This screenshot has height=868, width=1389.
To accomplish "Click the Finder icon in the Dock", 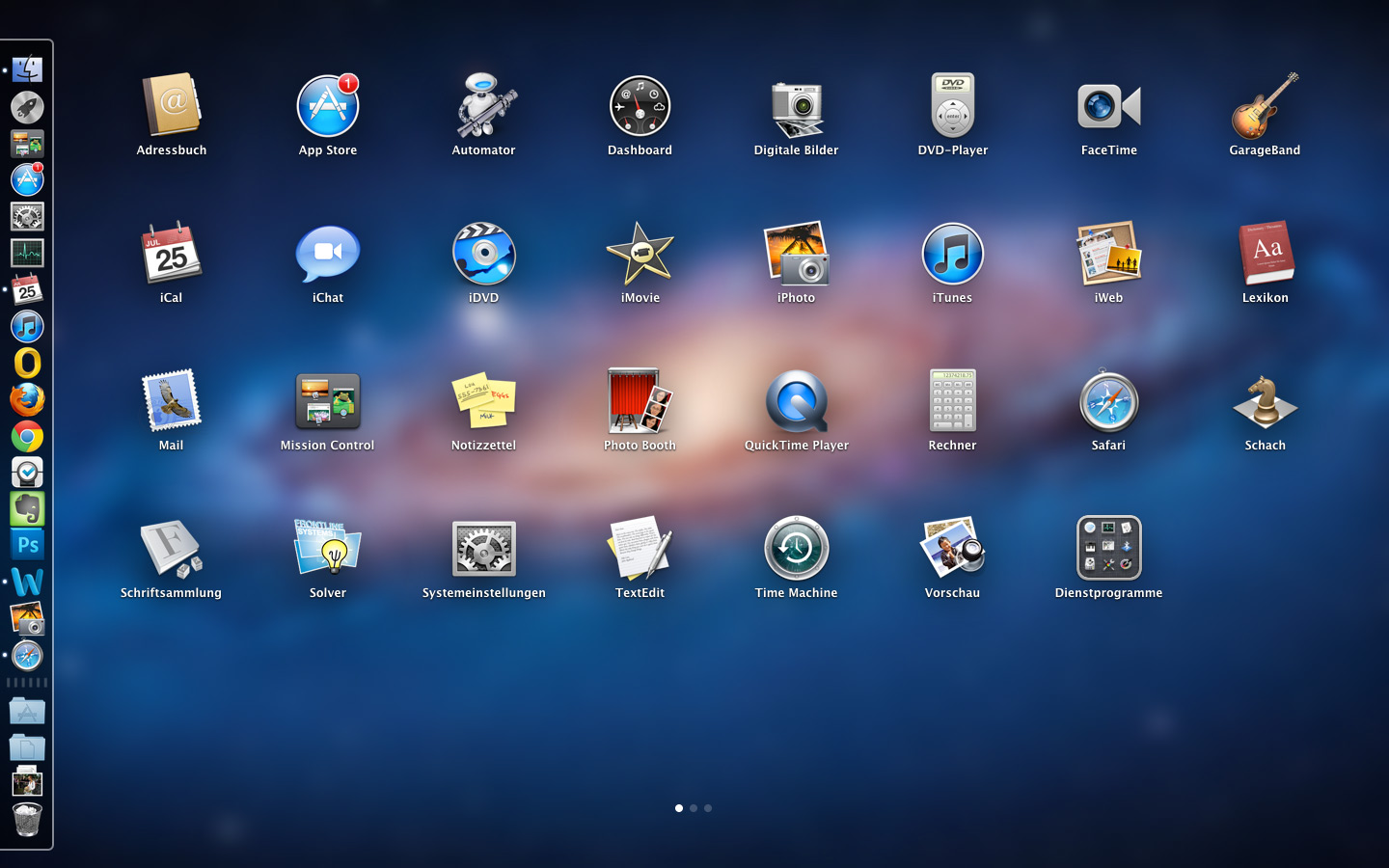I will pos(27,69).
